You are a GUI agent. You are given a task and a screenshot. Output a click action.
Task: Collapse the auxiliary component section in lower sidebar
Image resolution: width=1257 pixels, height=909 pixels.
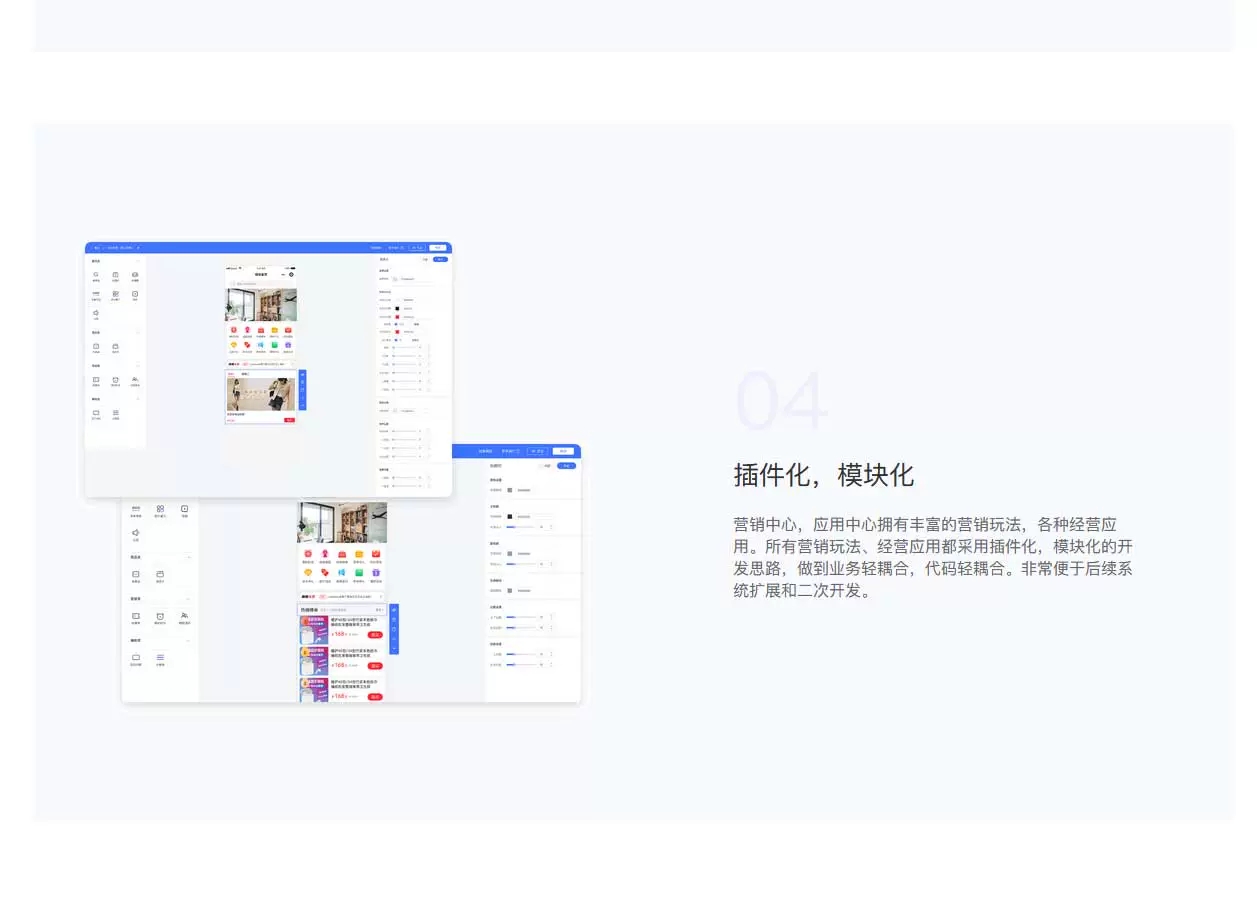pyautogui.click(x=188, y=640)
